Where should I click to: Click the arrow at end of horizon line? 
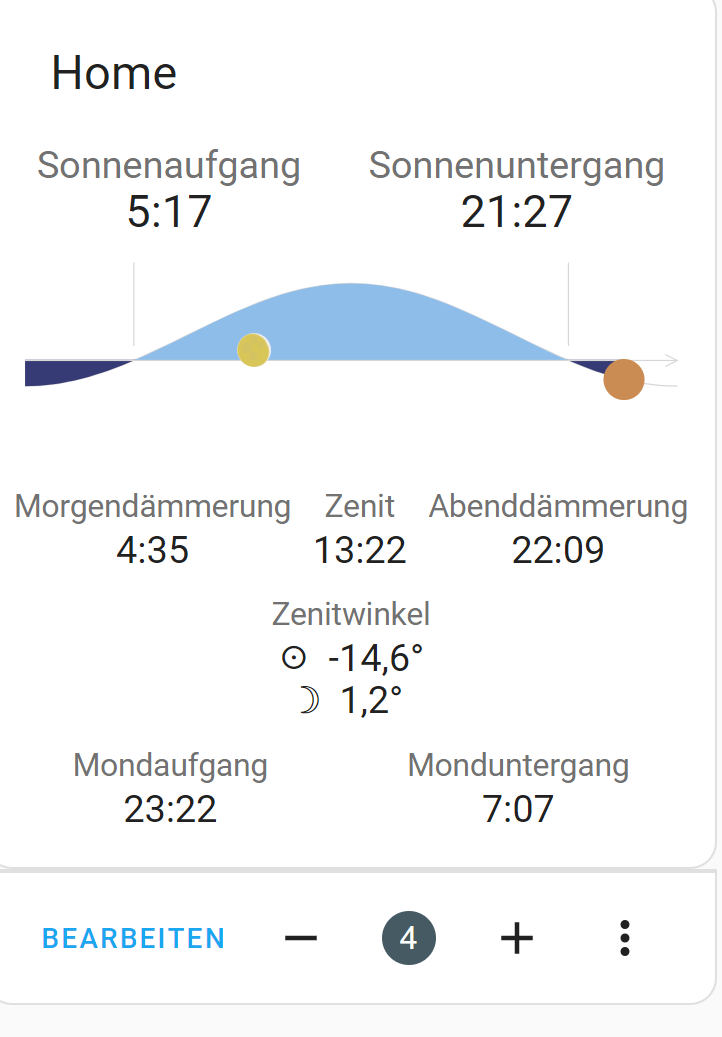click(670, 360)
